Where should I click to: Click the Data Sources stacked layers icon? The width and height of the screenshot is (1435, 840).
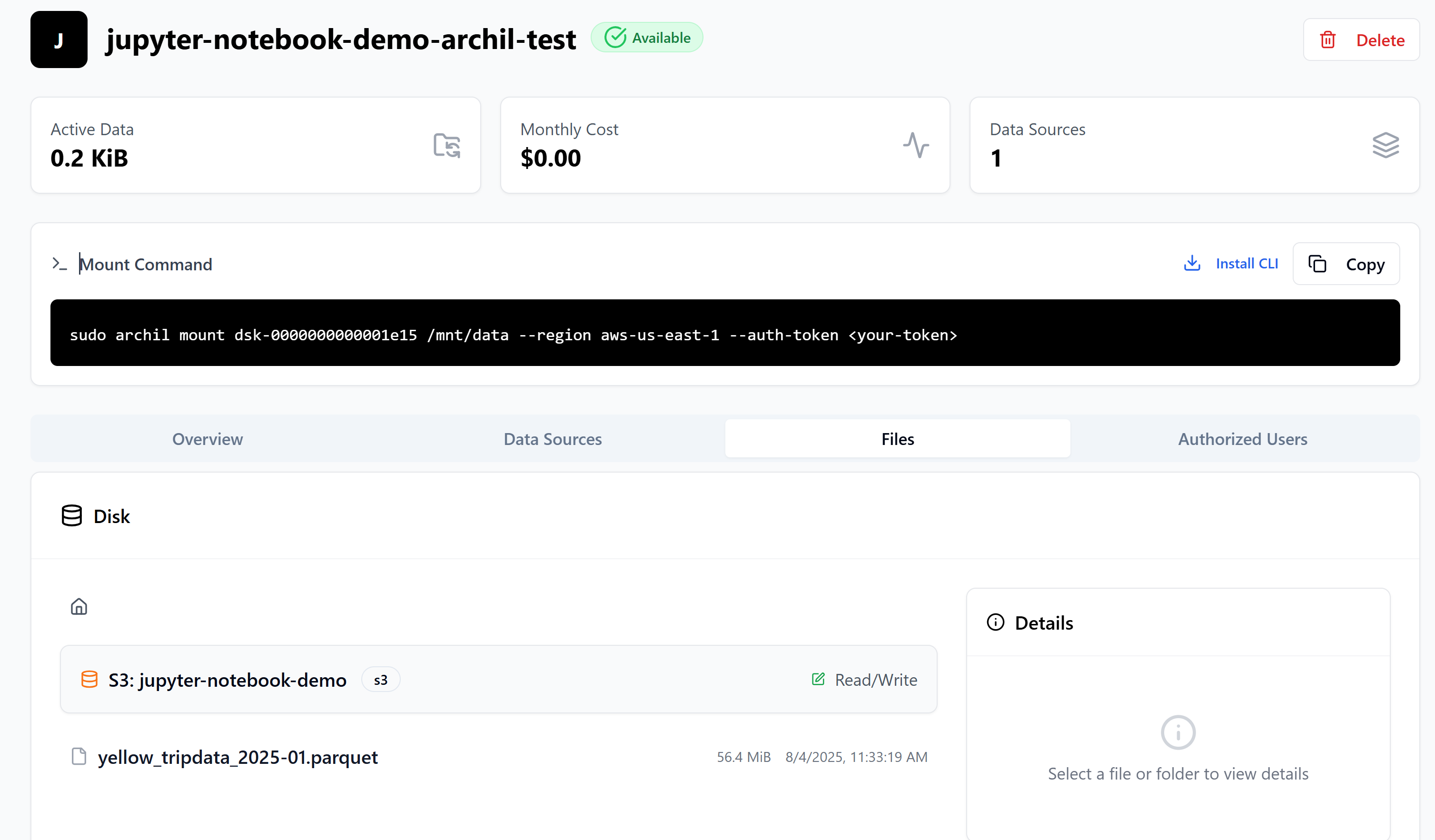(x=1385, y=145)
